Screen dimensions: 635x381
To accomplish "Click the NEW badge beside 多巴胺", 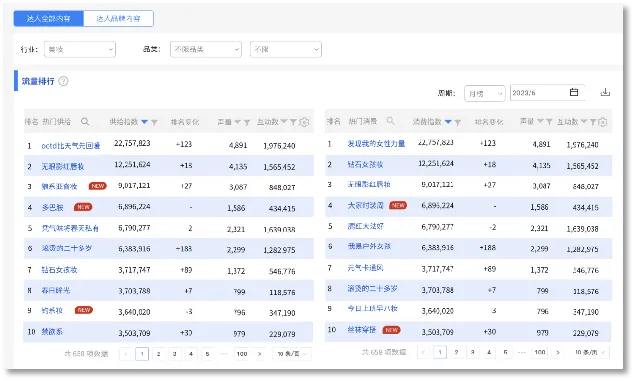I will coord(83,207).
